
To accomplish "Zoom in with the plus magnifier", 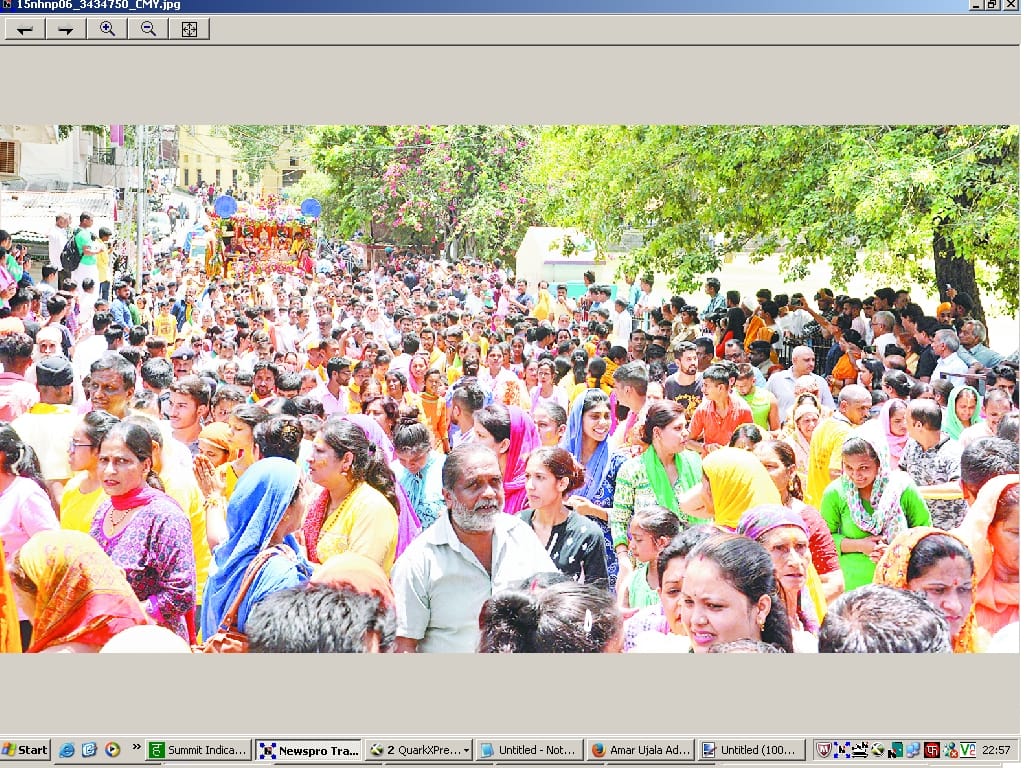I will (x=107, y=29).
